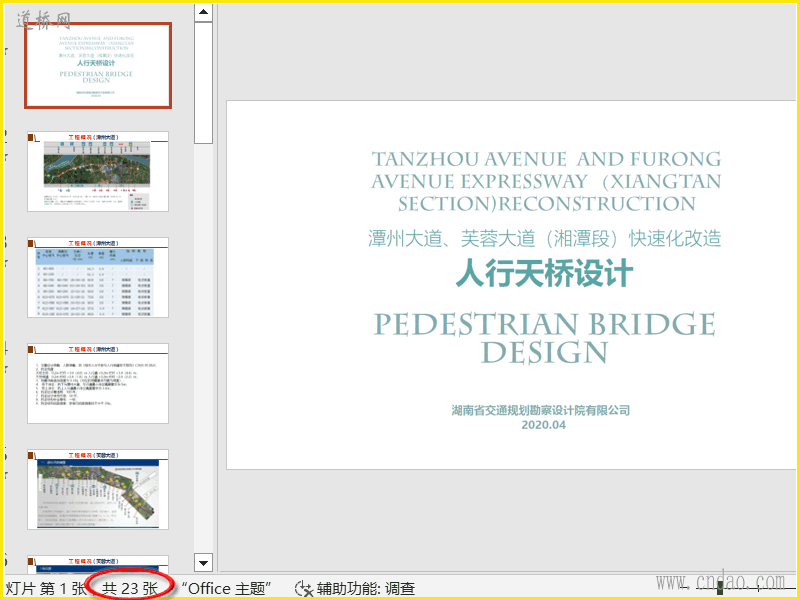Click the thumbnail pane scroll-down arrow
Viewport: 800px width, 600px height.
[x=204, y=563]
